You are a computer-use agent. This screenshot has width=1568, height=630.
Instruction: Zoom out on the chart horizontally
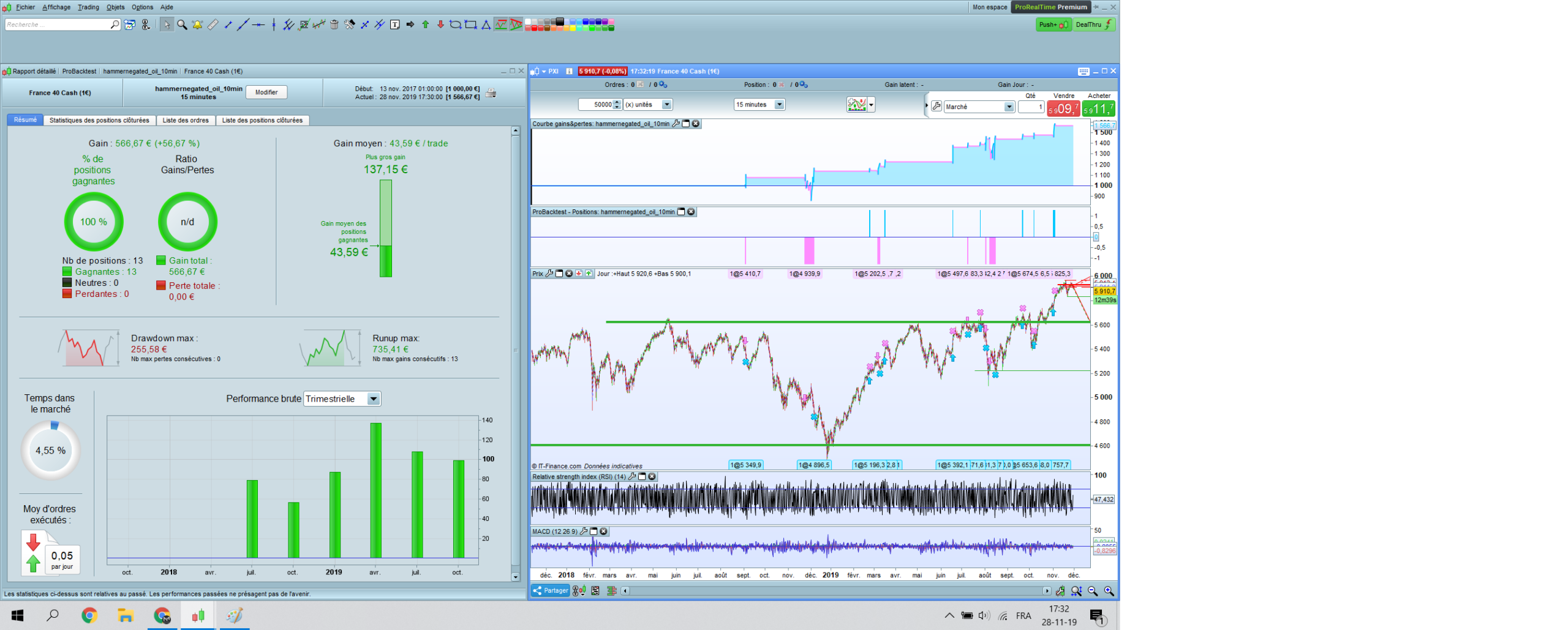(x=1093, y=591)
